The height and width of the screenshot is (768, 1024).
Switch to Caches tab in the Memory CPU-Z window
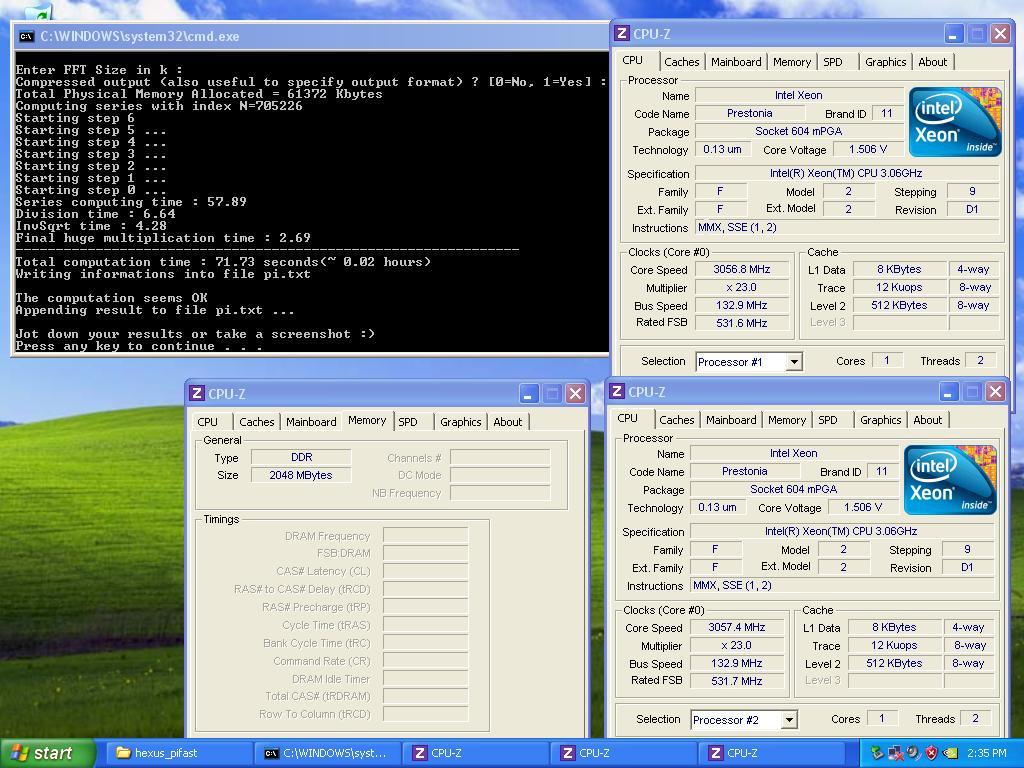tap(256, 422)
